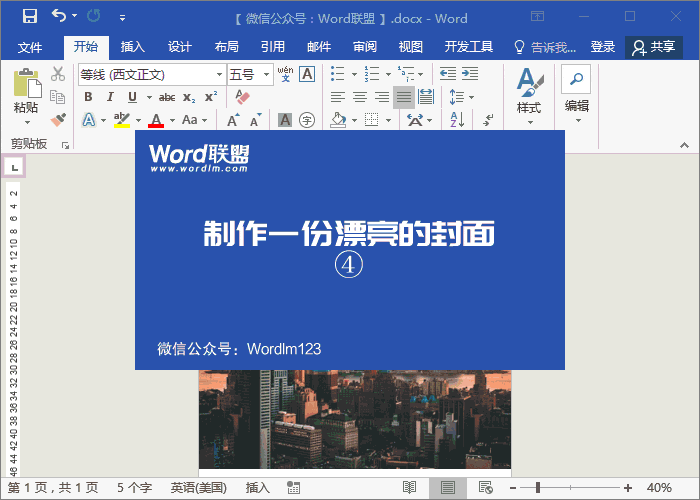Expand the 粘贴 (Paste) options arrow
The width and height of the screenshot is (700, 500).
(27, 122)
